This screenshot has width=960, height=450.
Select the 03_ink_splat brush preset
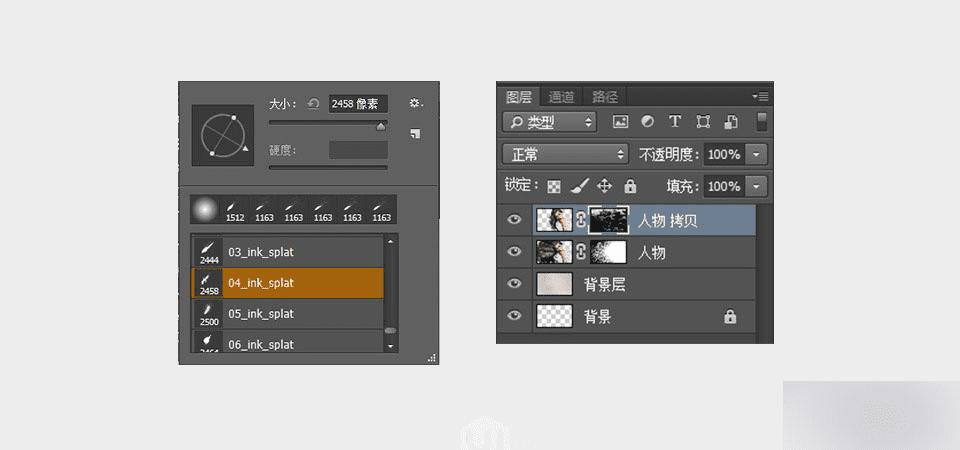tap(288, 252)
